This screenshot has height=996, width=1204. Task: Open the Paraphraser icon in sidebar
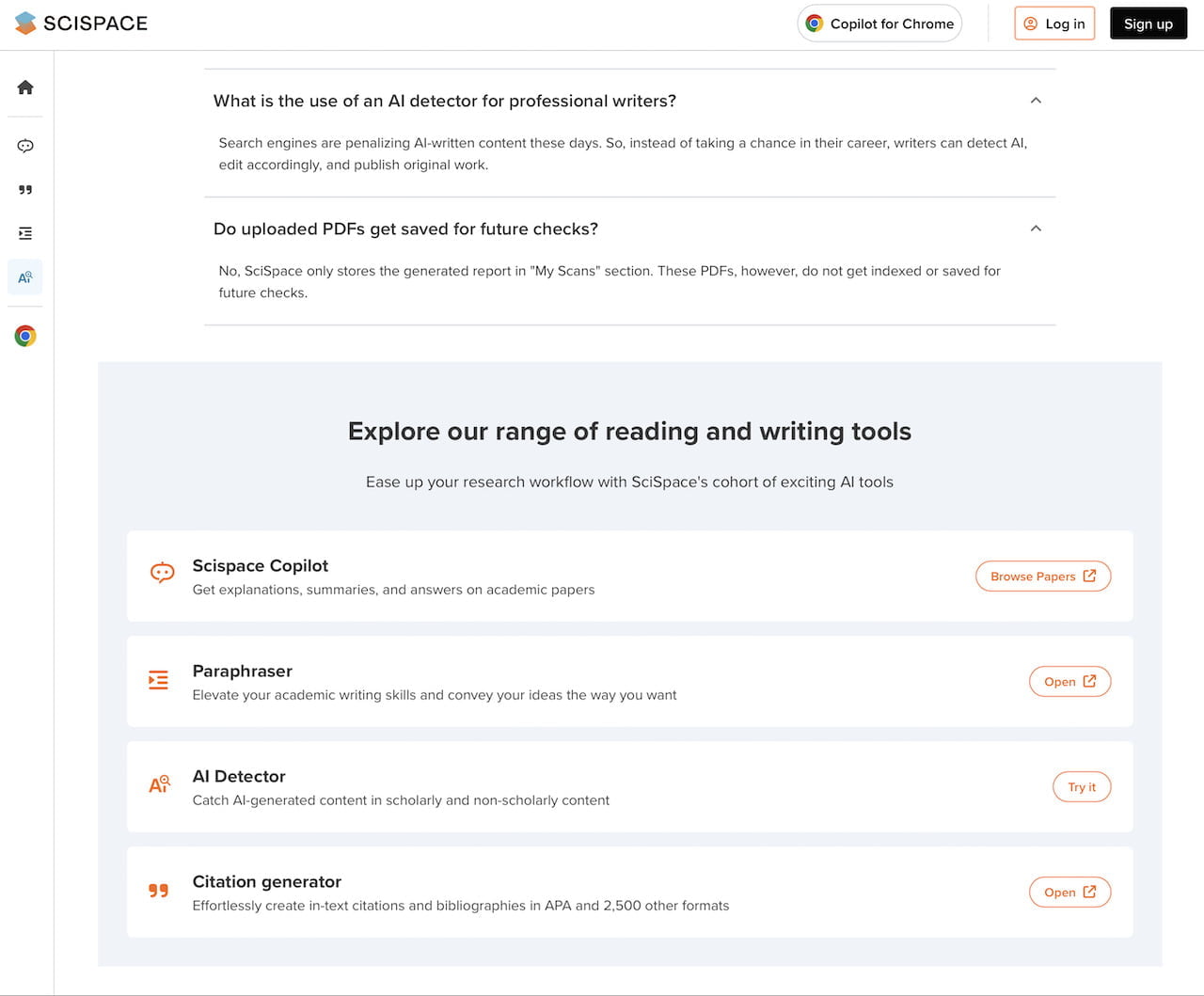[x=25, y=233]
